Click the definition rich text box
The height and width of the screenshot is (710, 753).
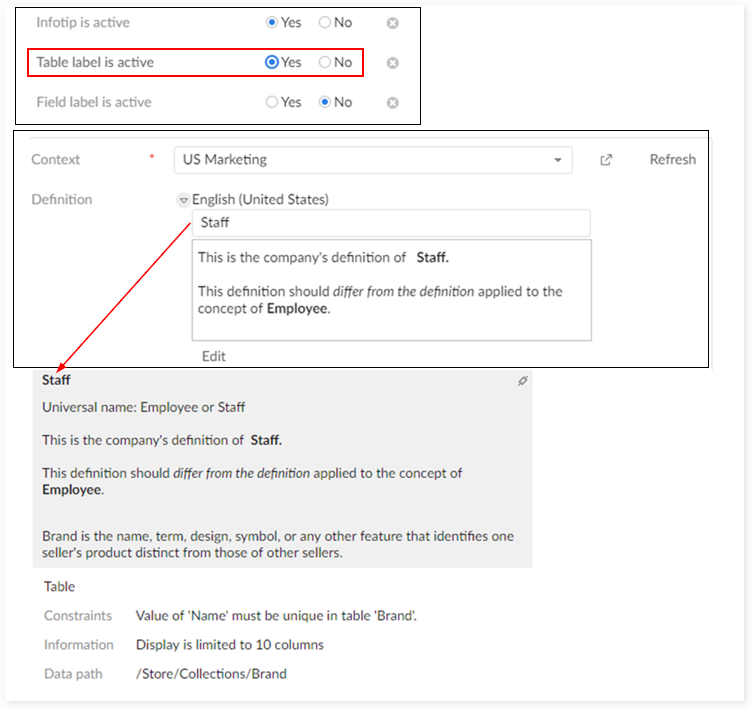tap(391, 290)
